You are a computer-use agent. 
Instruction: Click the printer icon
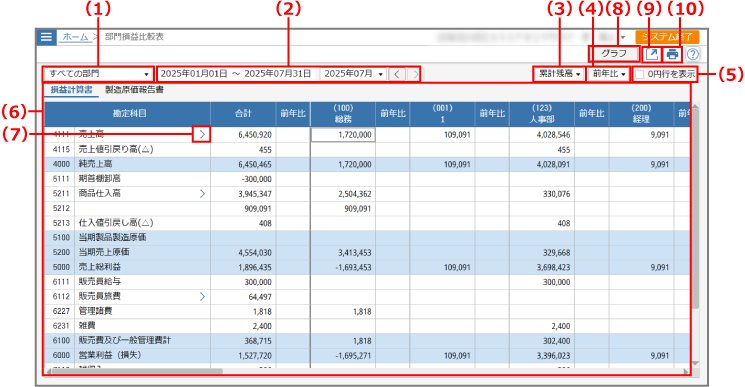[672, 54]
